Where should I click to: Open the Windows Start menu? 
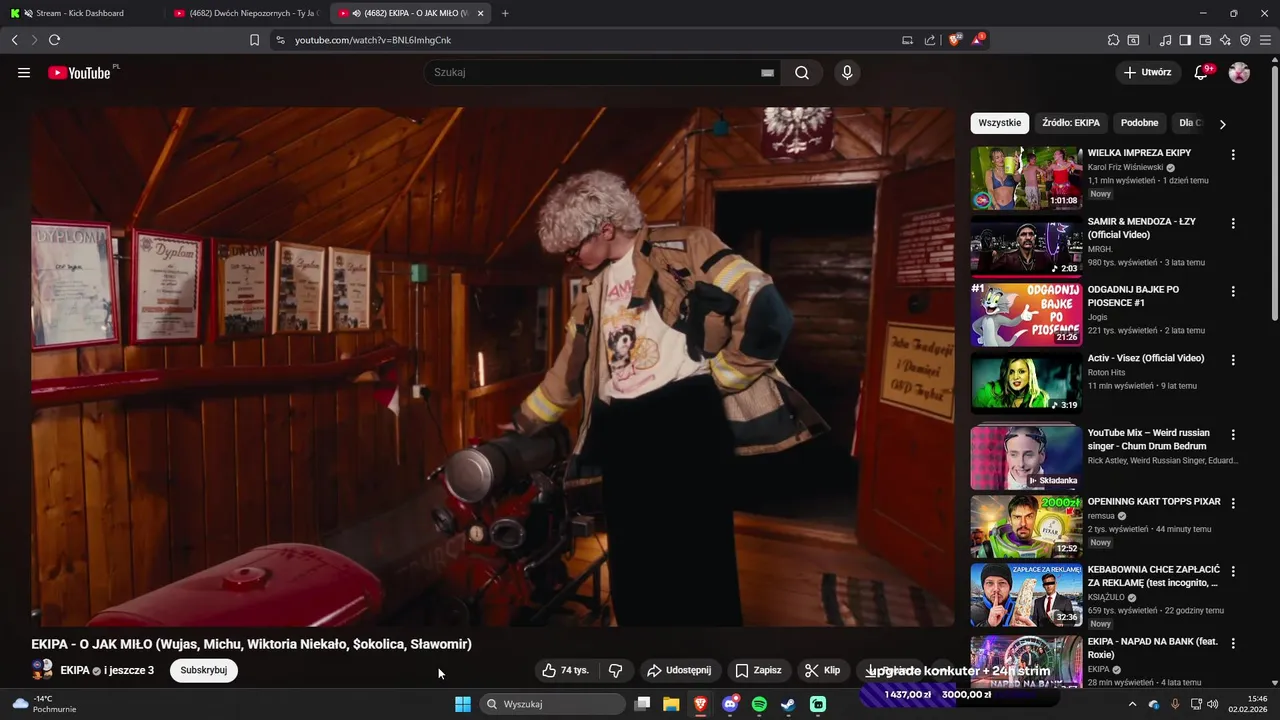coord(463,704)
